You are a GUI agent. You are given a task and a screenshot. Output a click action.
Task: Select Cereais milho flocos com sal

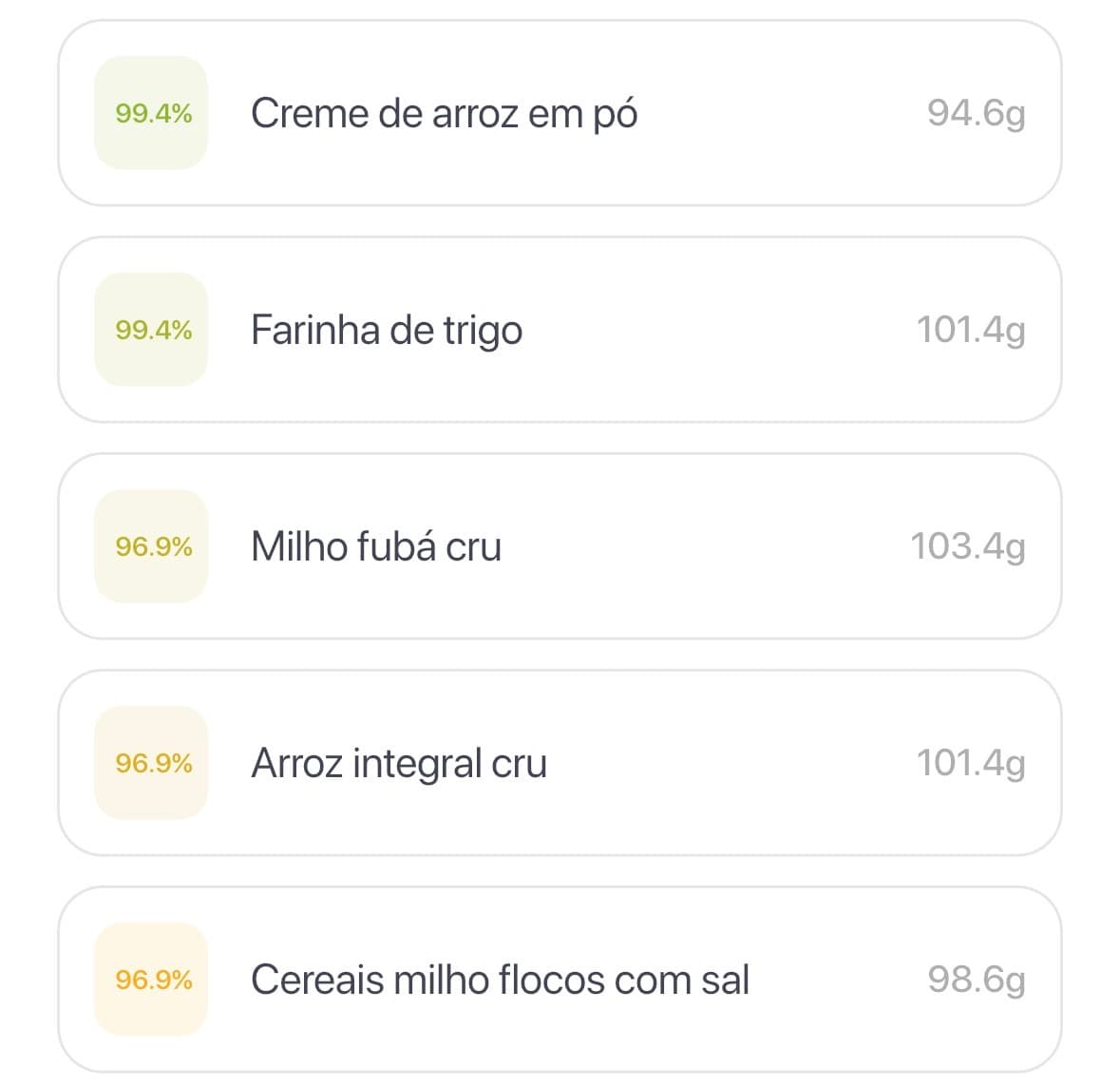pos(560,980)
